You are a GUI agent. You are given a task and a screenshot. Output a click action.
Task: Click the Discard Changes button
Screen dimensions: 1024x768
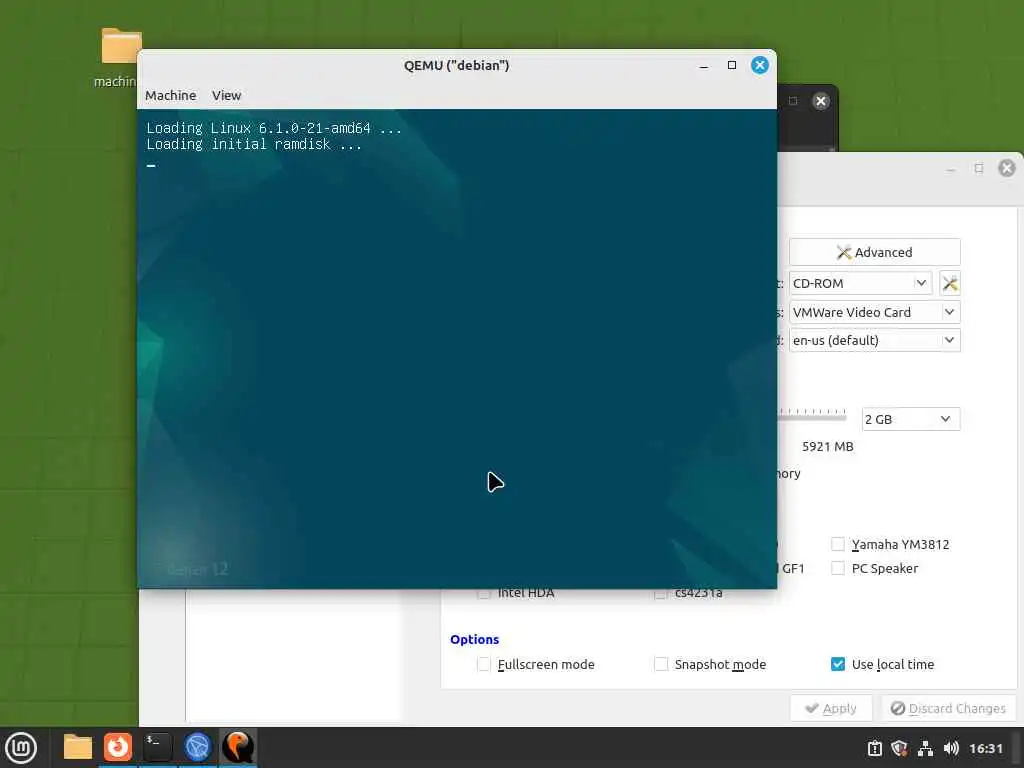948,709
